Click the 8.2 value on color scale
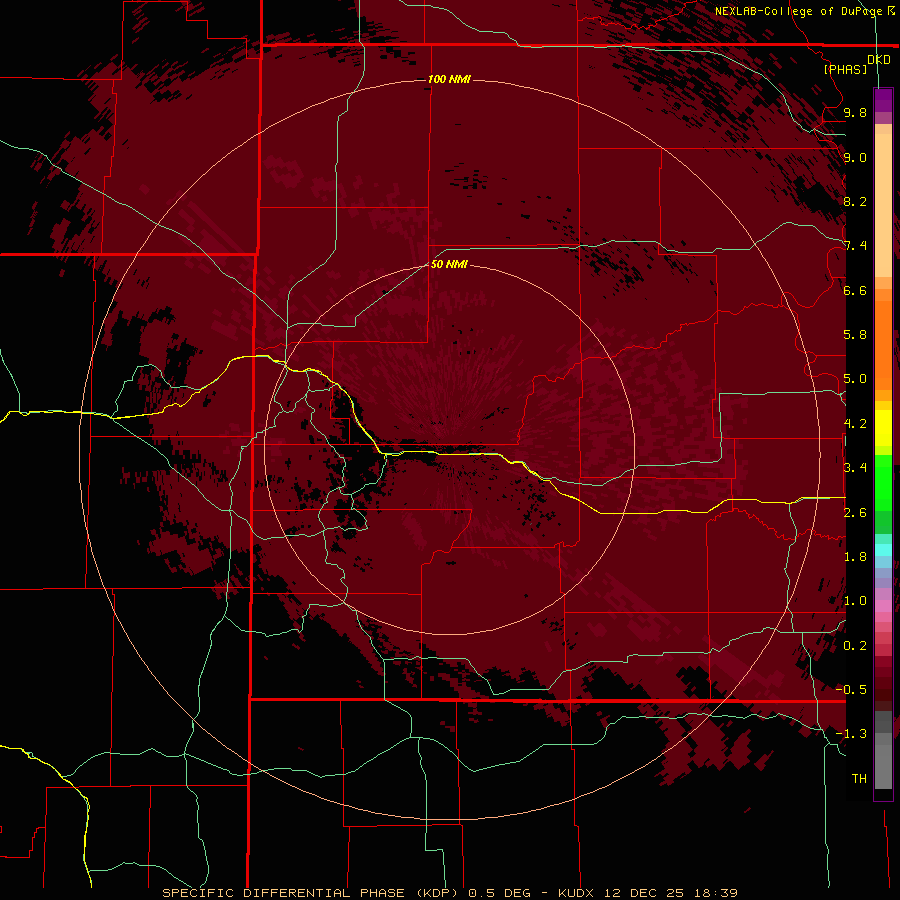This screenshot has height=900, width=900. point(855,201)
